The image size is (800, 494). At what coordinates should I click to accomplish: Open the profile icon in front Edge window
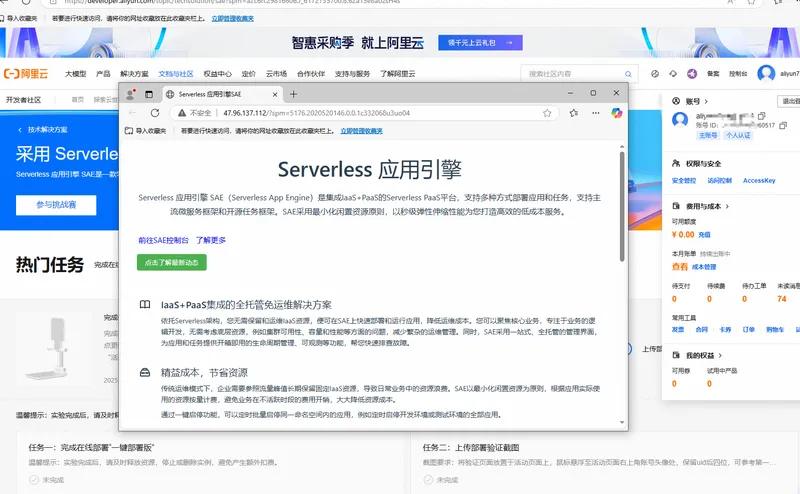click(x=130, y=94)
